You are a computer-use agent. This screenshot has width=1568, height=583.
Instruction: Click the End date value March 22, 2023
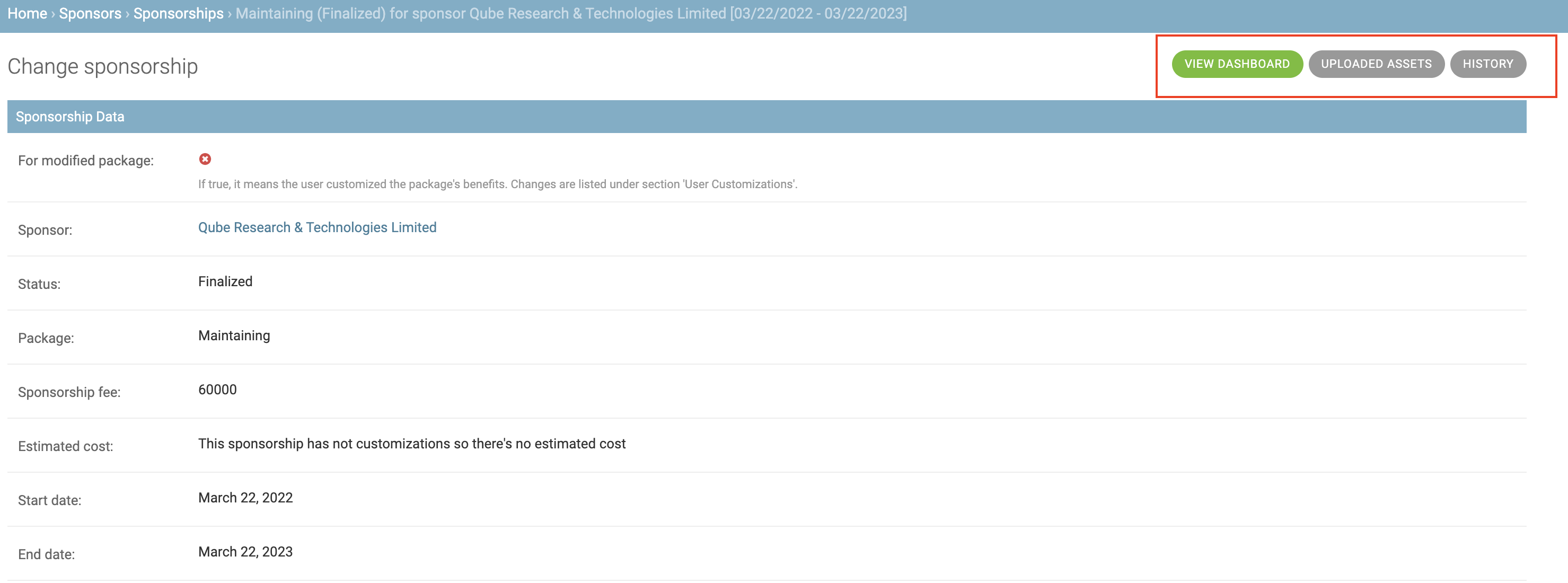[245, 551]
